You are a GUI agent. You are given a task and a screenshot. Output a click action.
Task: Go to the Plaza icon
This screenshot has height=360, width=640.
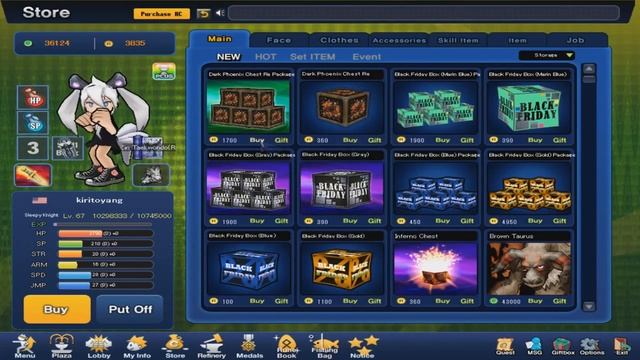[62, 346]
